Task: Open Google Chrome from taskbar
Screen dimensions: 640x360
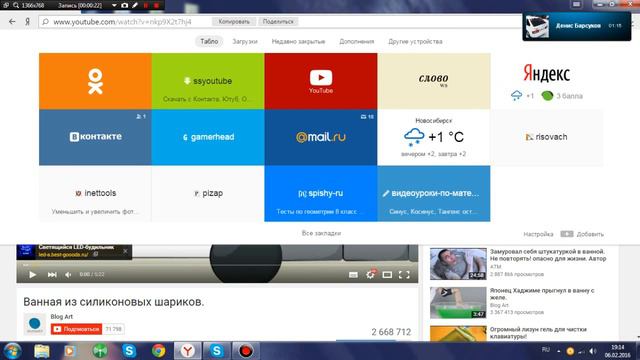Action: [158, 351]
